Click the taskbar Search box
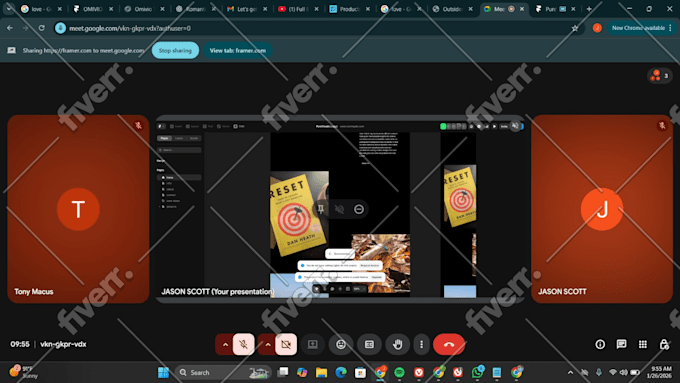This screenshot has height=383, width=680. pyautogui.click(x=223, y=373)
